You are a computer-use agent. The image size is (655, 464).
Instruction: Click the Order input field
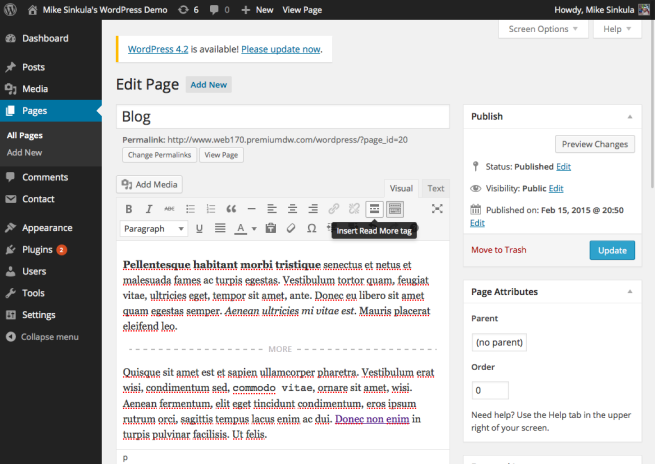(490, 390)
